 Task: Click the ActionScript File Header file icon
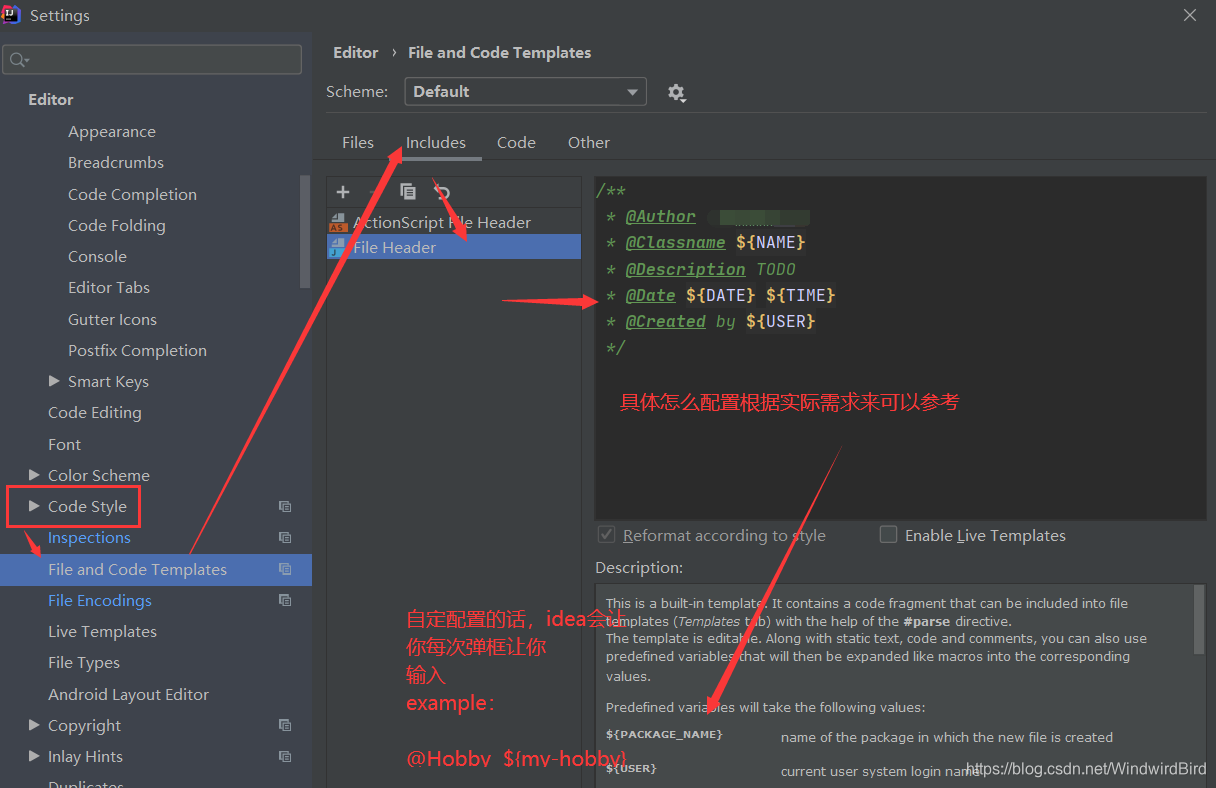(338, 222)
